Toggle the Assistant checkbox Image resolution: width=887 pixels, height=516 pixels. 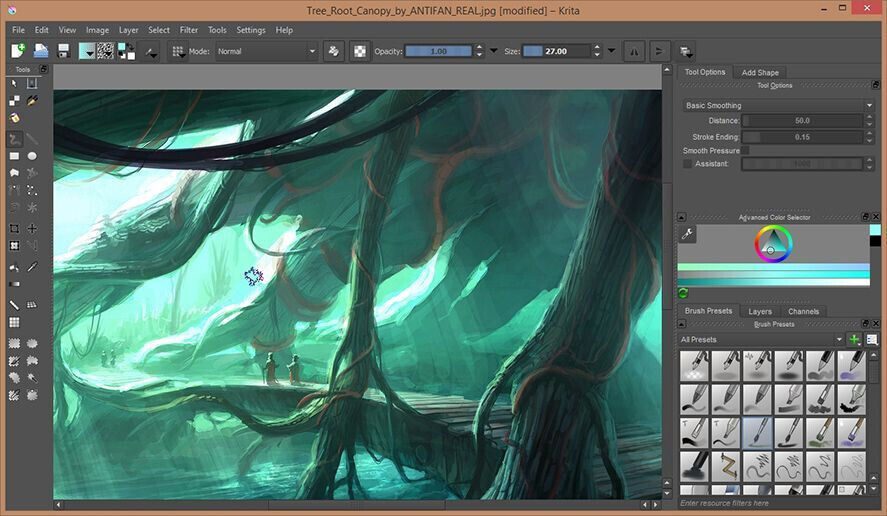(x=687, y=163)
